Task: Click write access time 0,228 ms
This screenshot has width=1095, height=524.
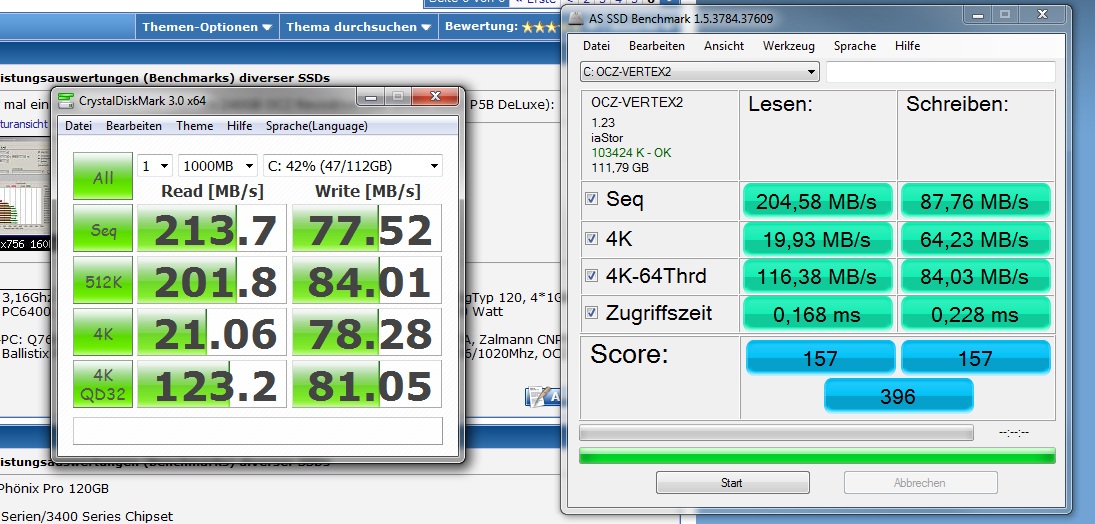Action: (976, 314)
